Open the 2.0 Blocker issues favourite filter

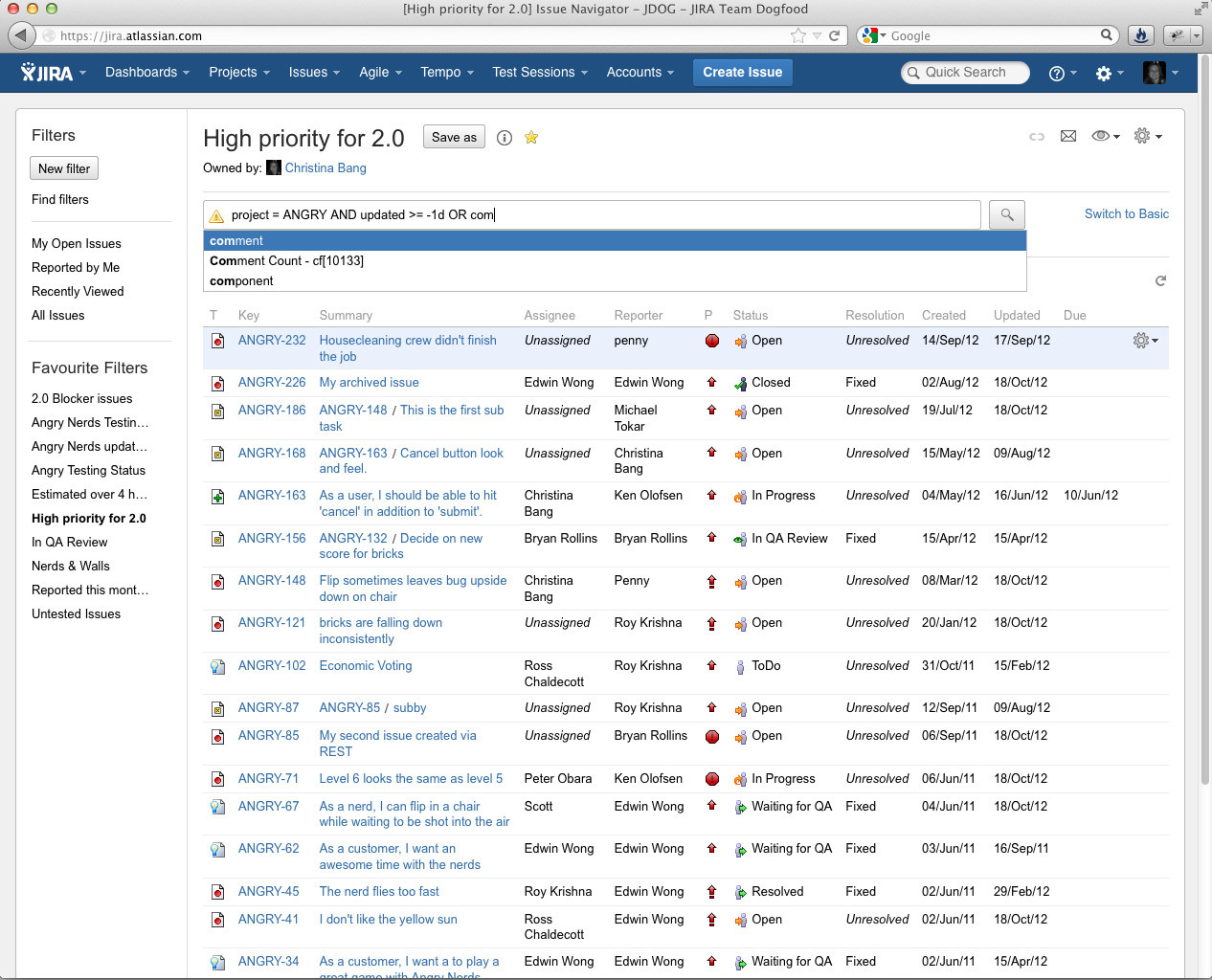coord(82,399)
